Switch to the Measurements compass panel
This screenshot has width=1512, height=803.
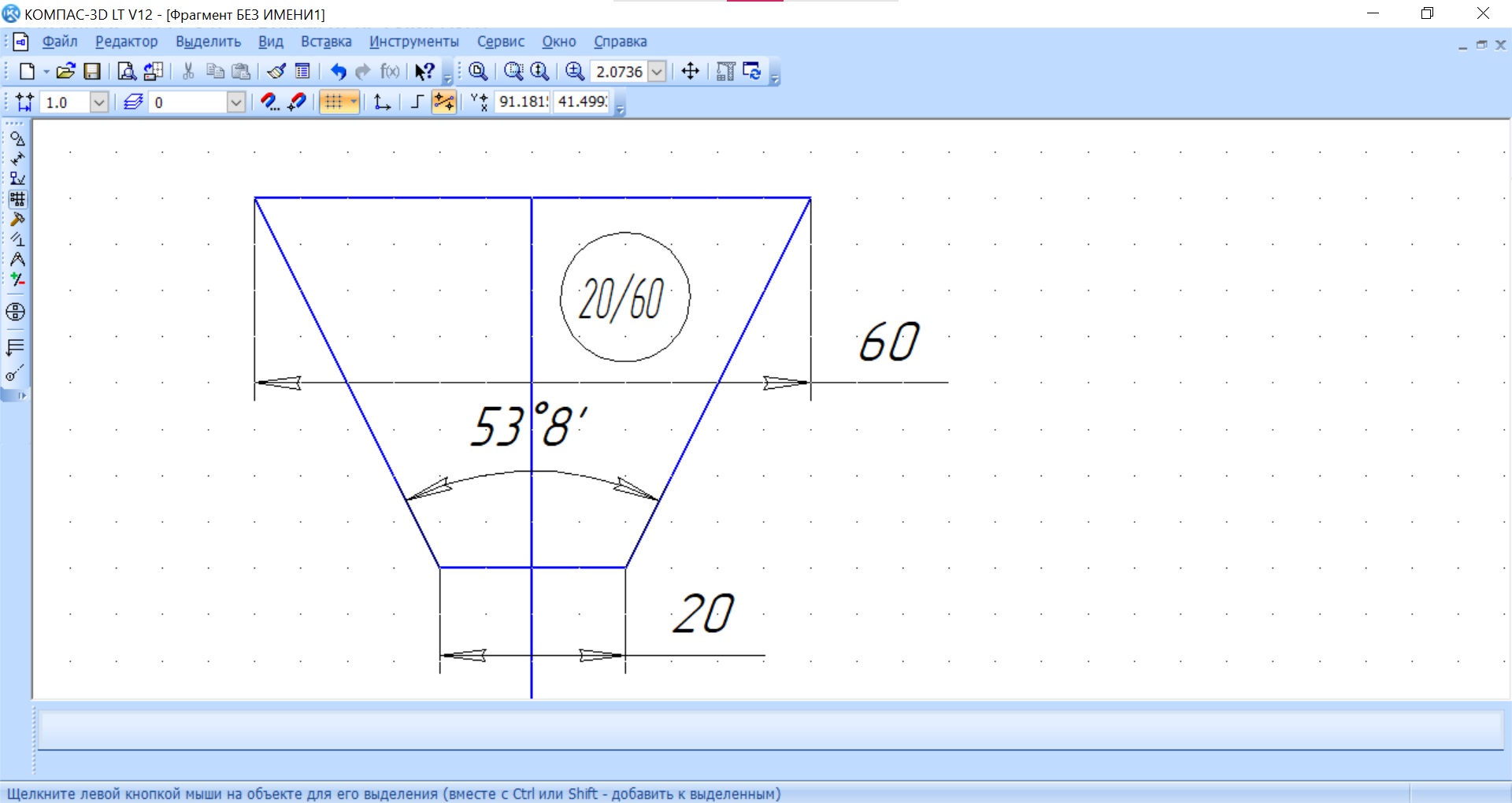[17, 260]
